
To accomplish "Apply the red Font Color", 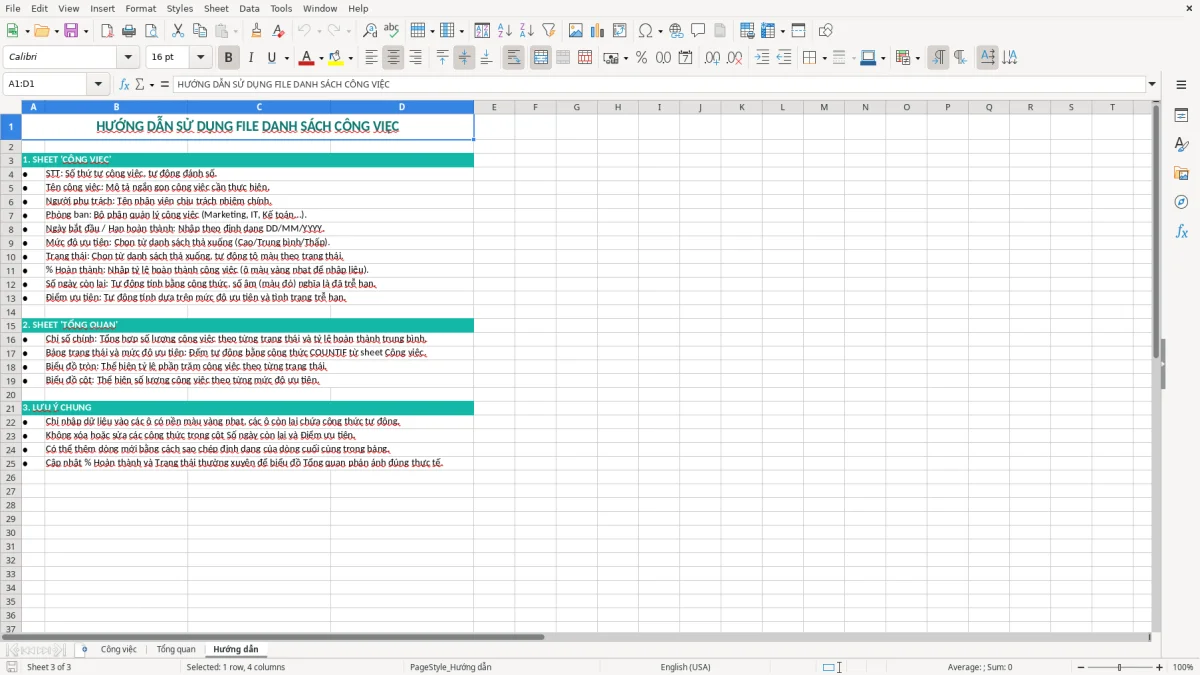I will point(306,58).
